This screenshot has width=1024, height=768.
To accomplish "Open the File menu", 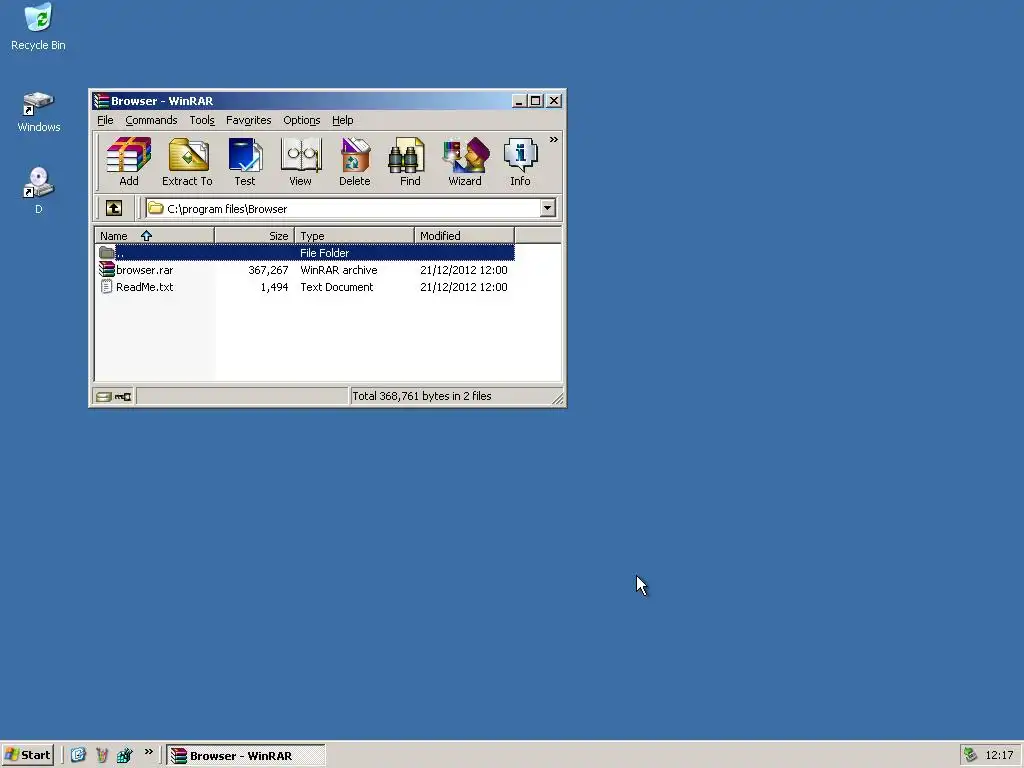I will tap(105, 120).
